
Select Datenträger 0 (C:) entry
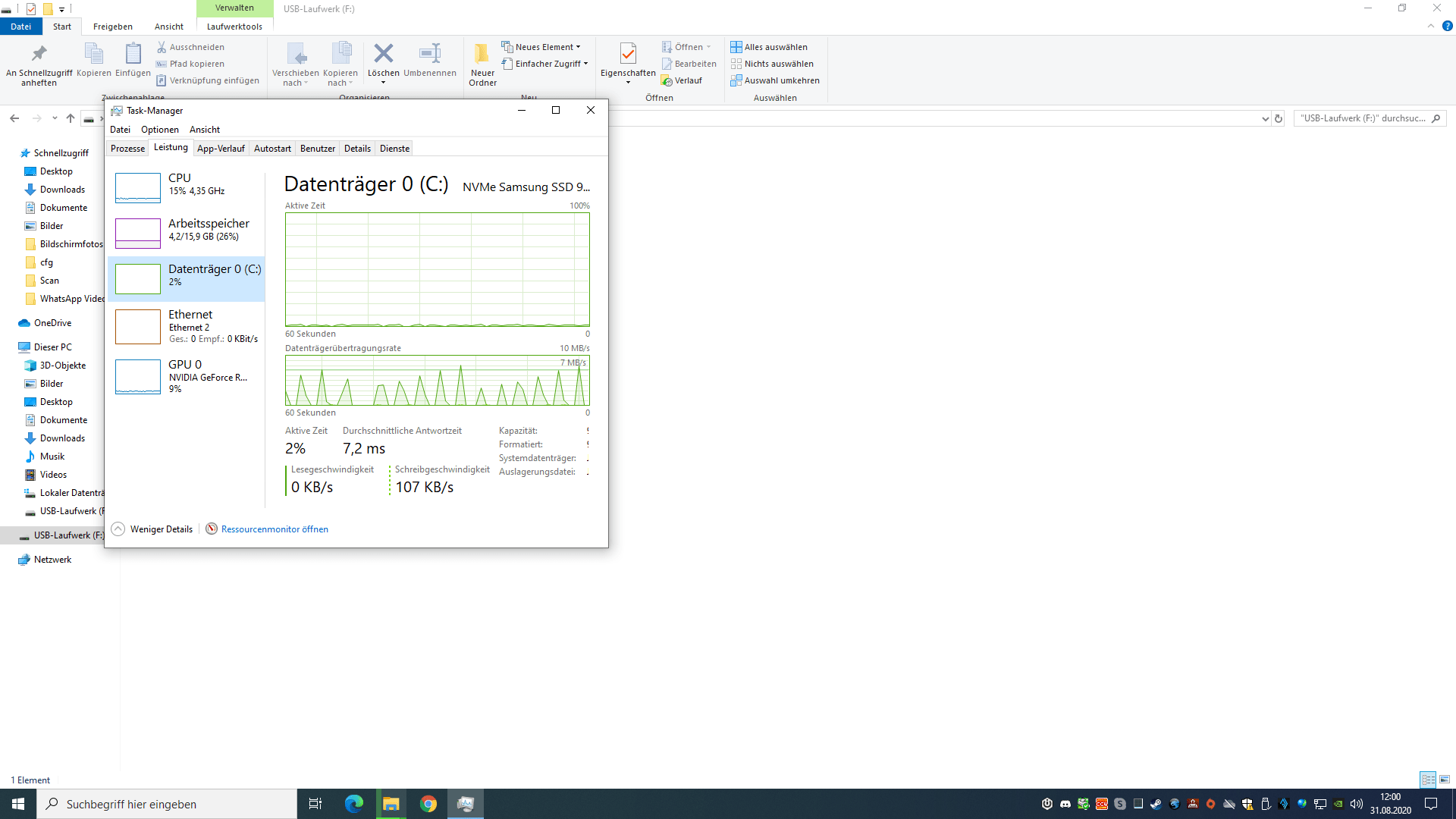tap(187, 279)
